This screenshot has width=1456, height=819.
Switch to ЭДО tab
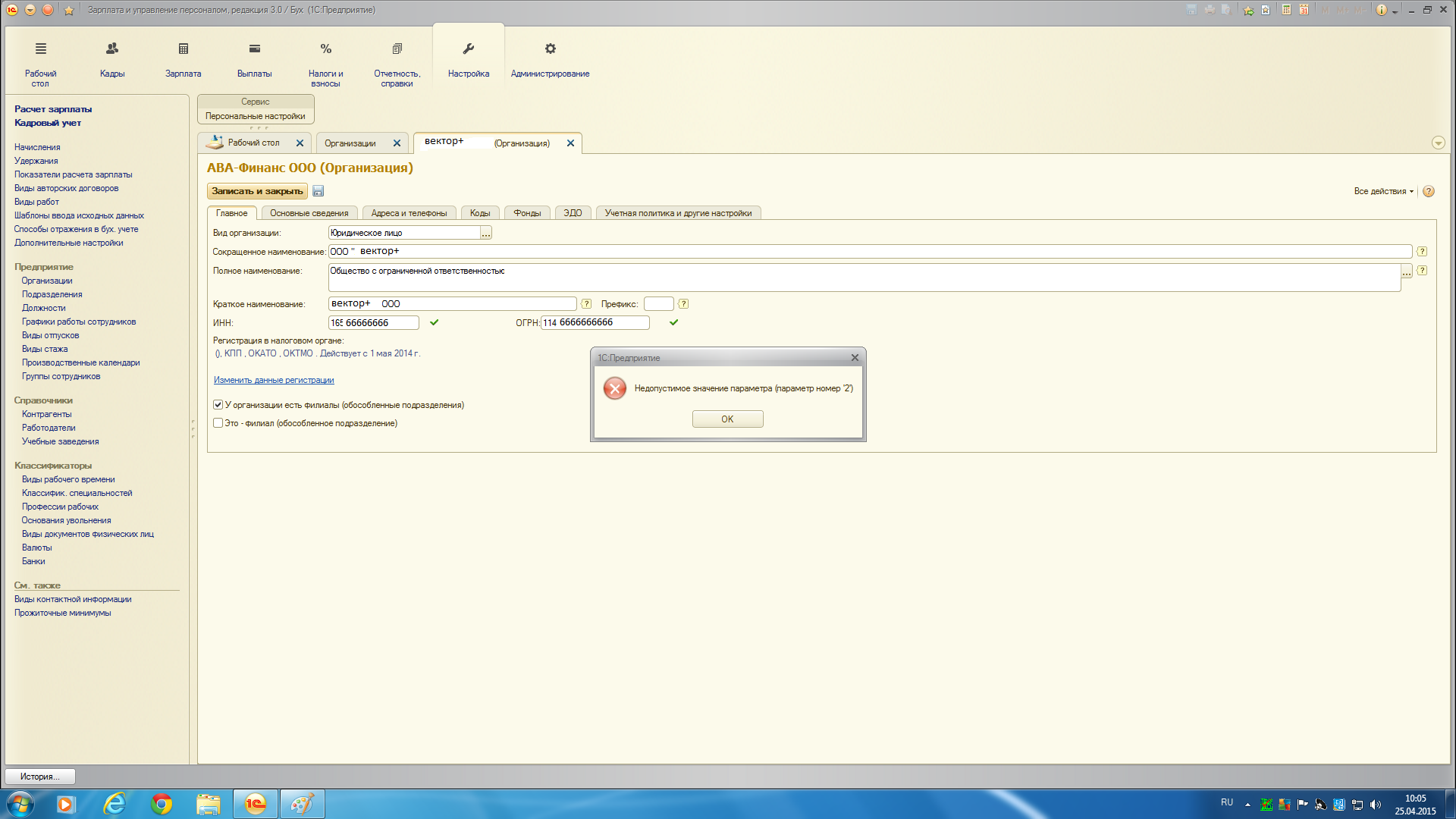click(x=573, y=213)
